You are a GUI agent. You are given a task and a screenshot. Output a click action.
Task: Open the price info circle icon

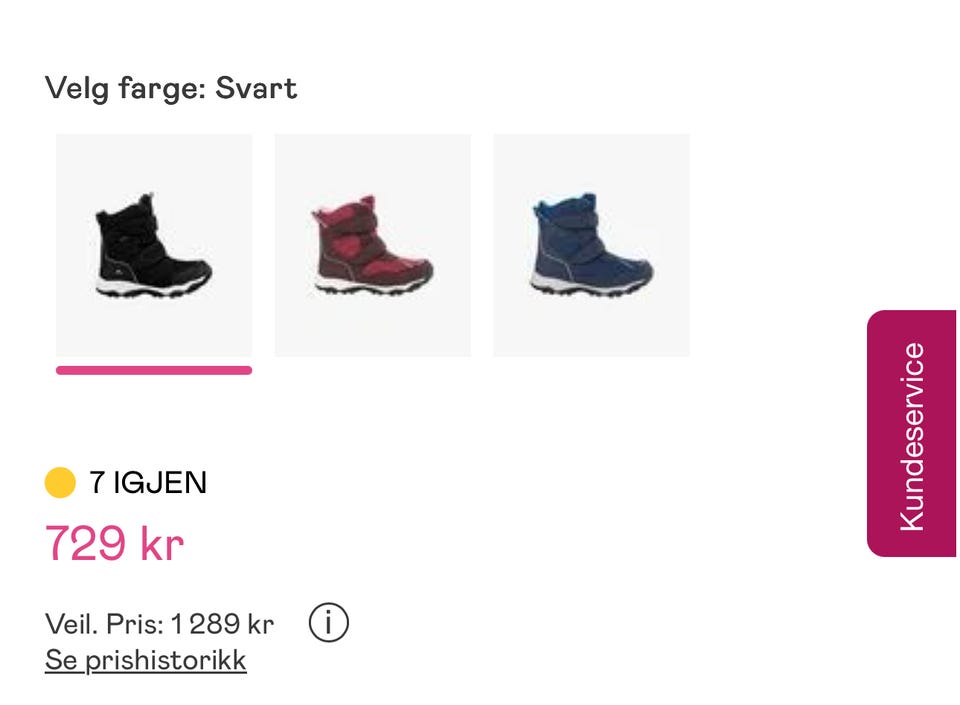coord(328,623)
